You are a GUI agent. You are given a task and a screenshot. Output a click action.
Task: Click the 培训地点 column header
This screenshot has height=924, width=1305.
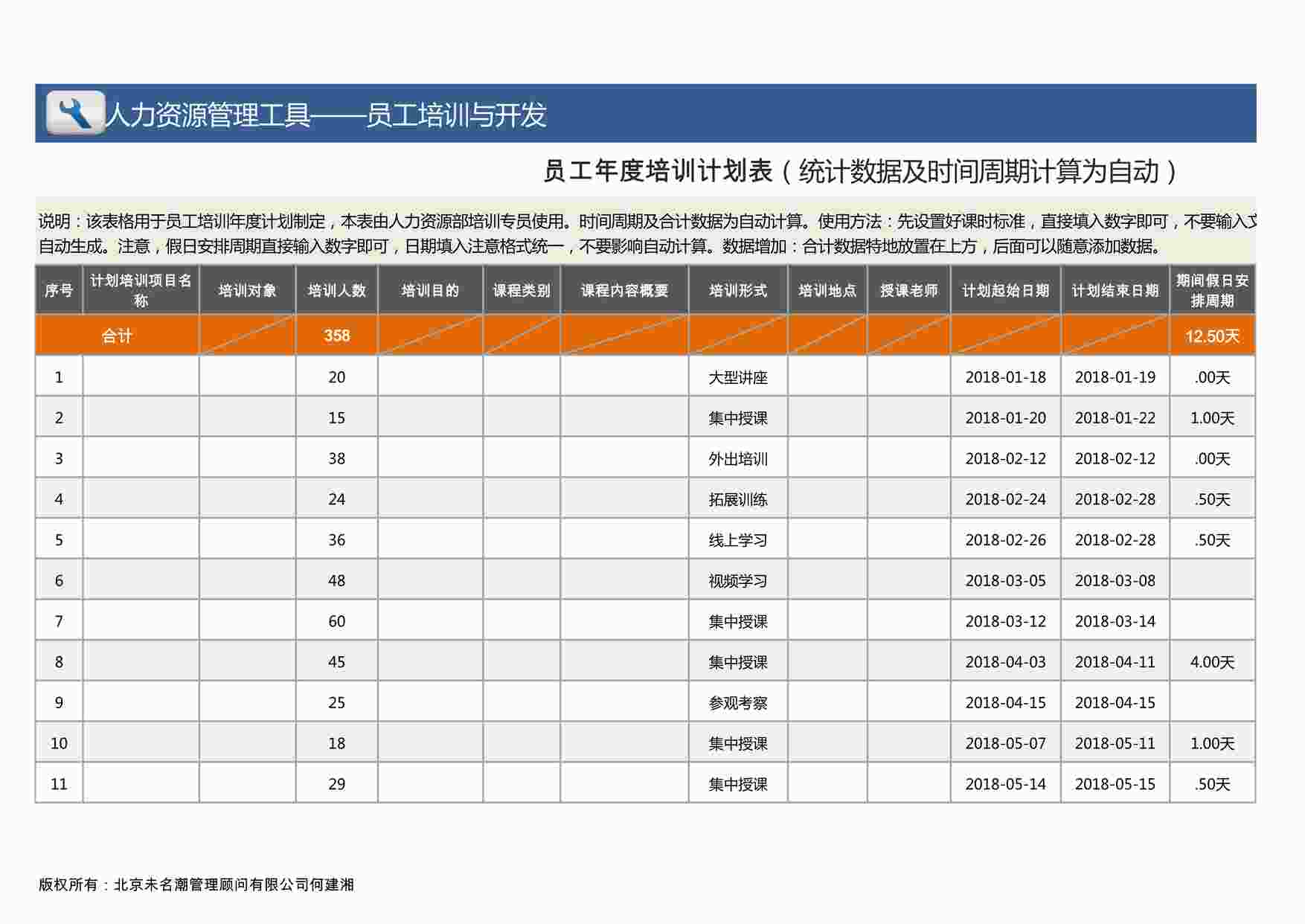827,290
